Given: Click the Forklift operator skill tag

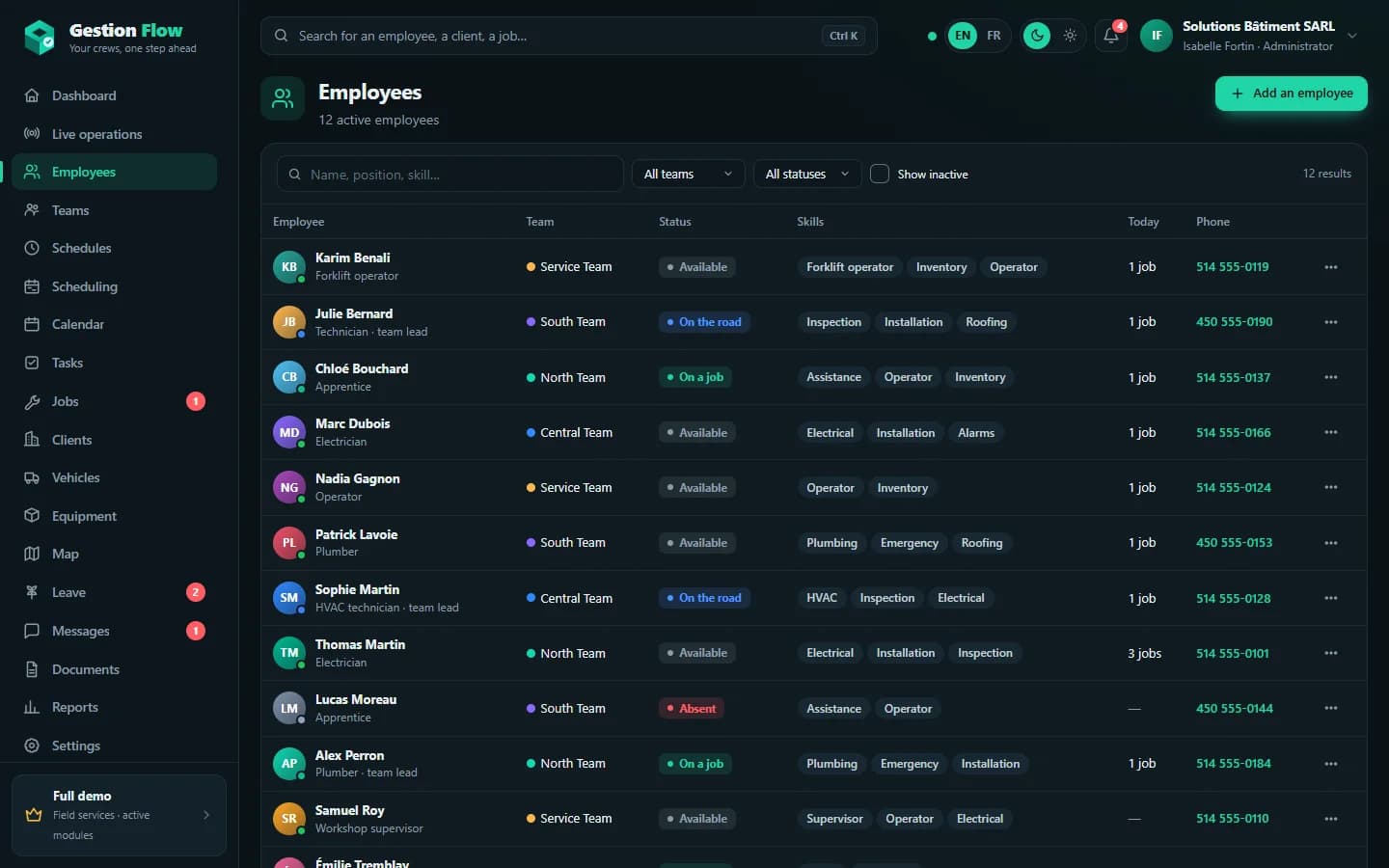Looking at the screenshot, I should tap(850, 267).
